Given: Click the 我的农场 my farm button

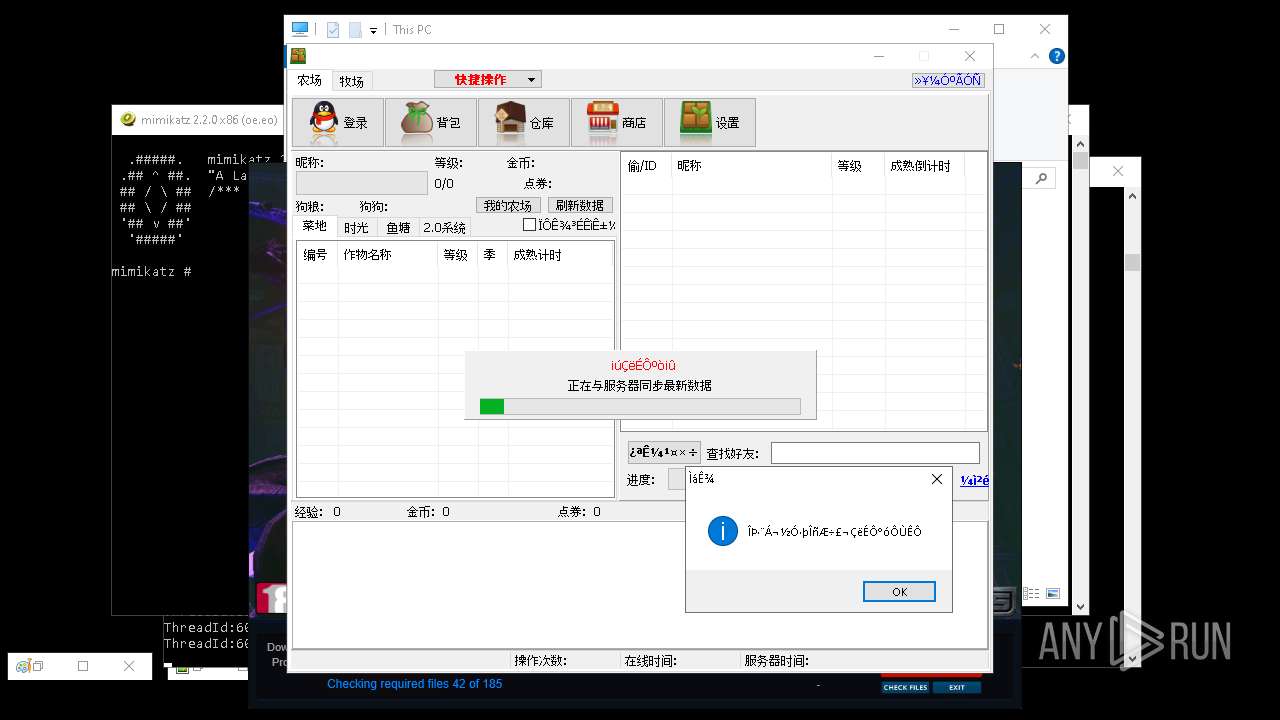Looking at the screenshot, I should 507,205.
